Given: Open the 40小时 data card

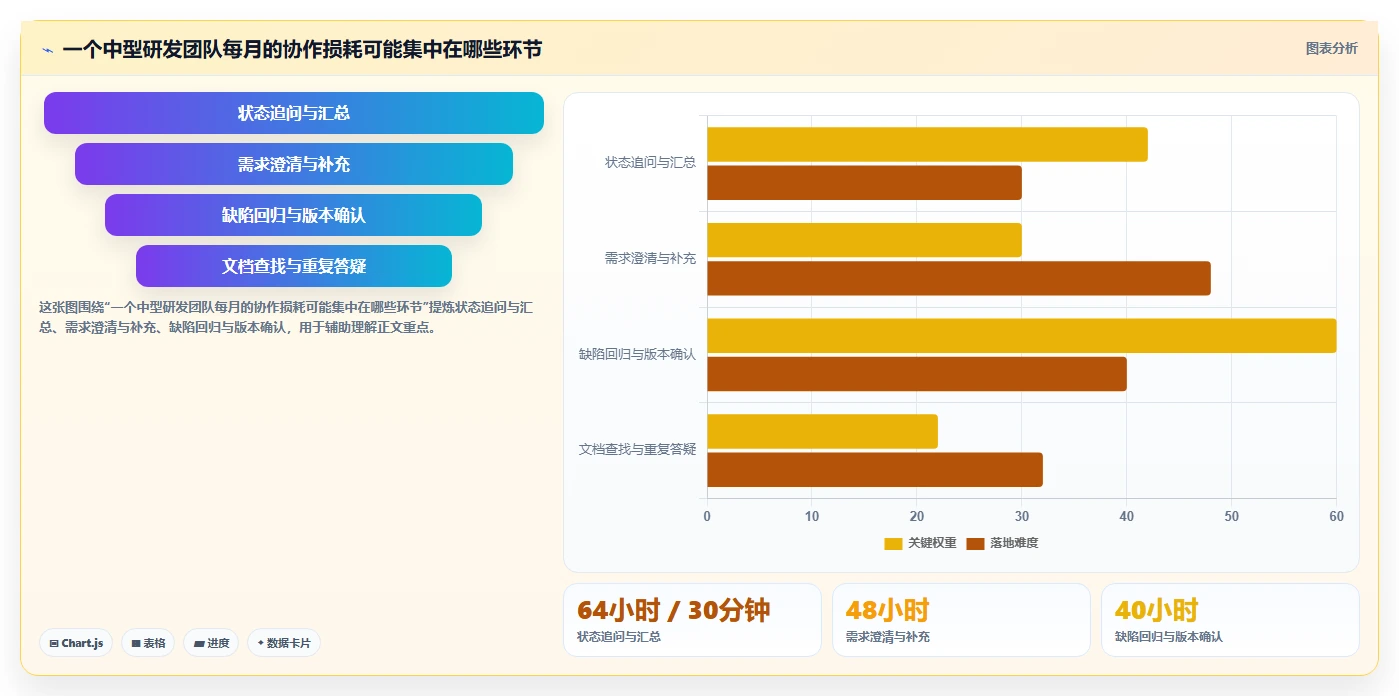Looking at the screenshot, I should click(1230, 620).
